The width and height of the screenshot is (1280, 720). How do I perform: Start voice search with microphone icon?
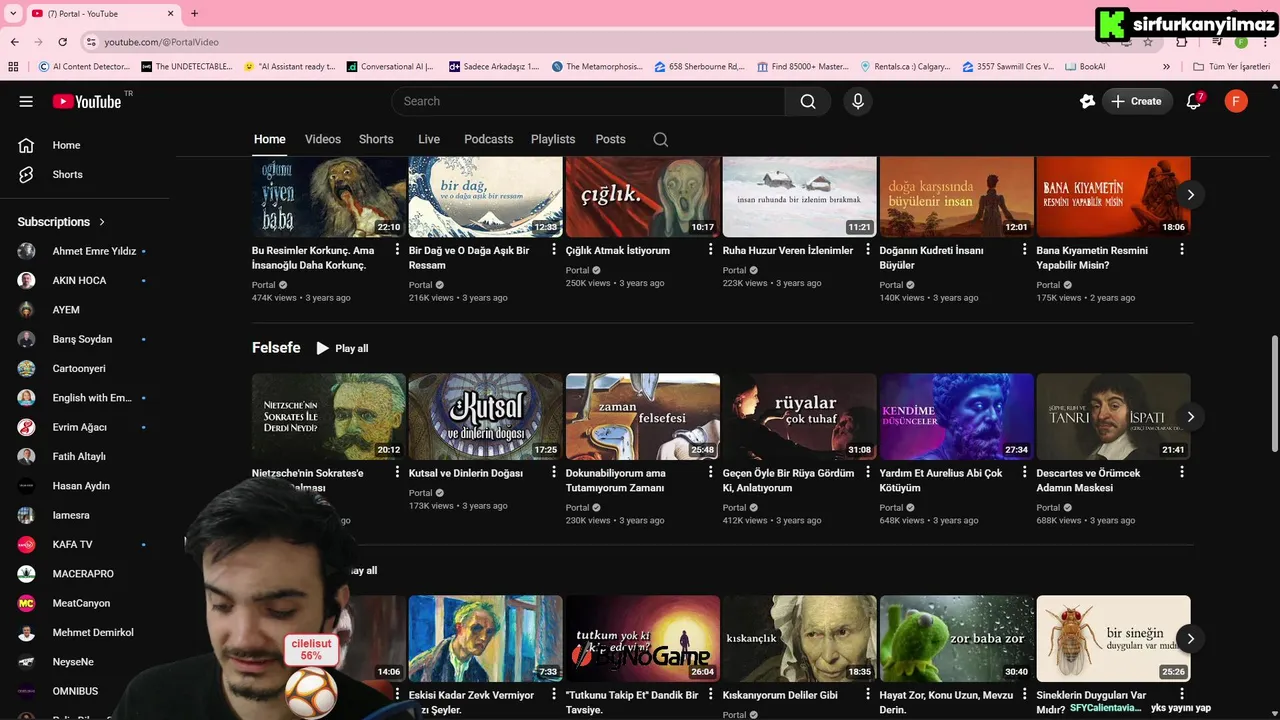857,101
